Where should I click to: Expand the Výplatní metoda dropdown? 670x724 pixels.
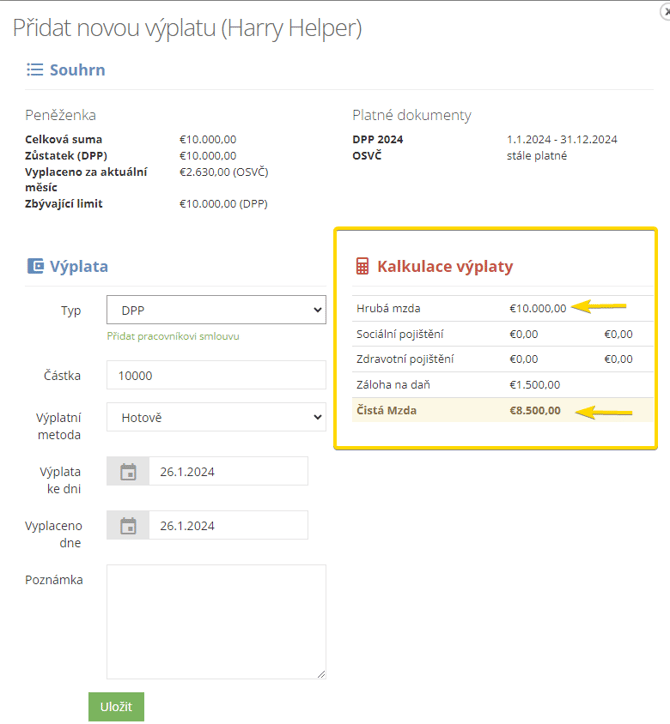pos(216,417)
